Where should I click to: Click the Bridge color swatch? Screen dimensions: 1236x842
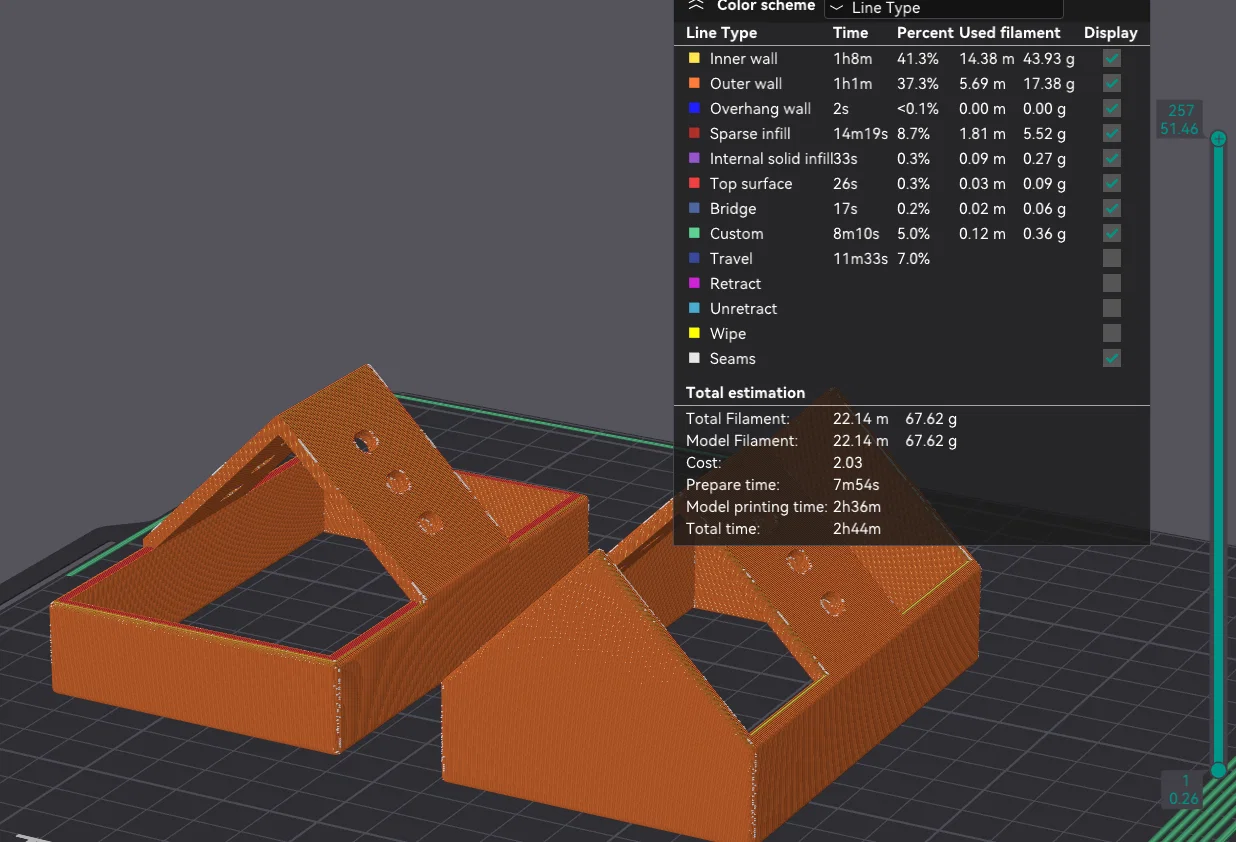click(x=694, y=208)
